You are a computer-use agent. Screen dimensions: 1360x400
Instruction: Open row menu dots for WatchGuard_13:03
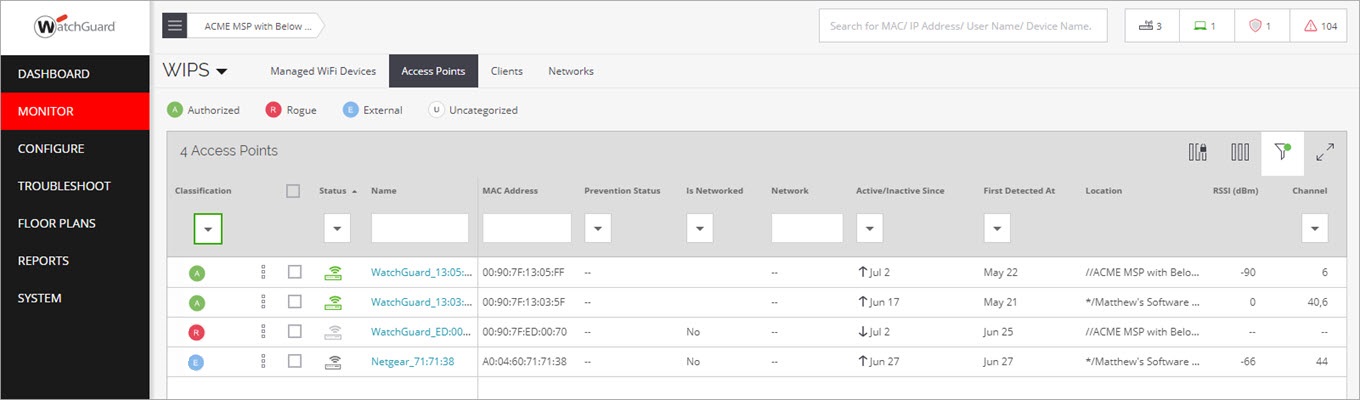tap(263, 302)
